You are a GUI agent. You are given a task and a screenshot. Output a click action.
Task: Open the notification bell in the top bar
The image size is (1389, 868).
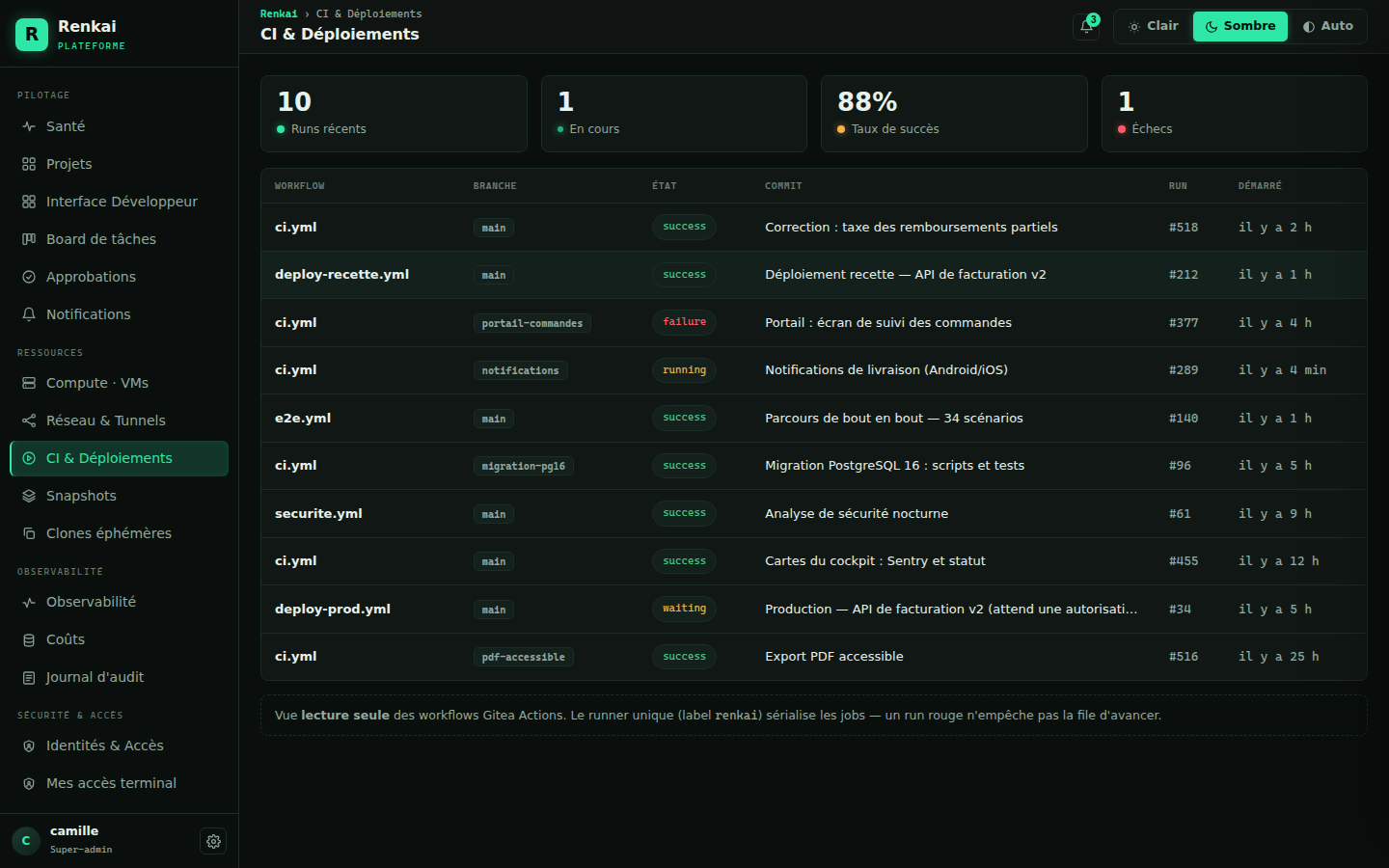click(x=1086, y=26)
